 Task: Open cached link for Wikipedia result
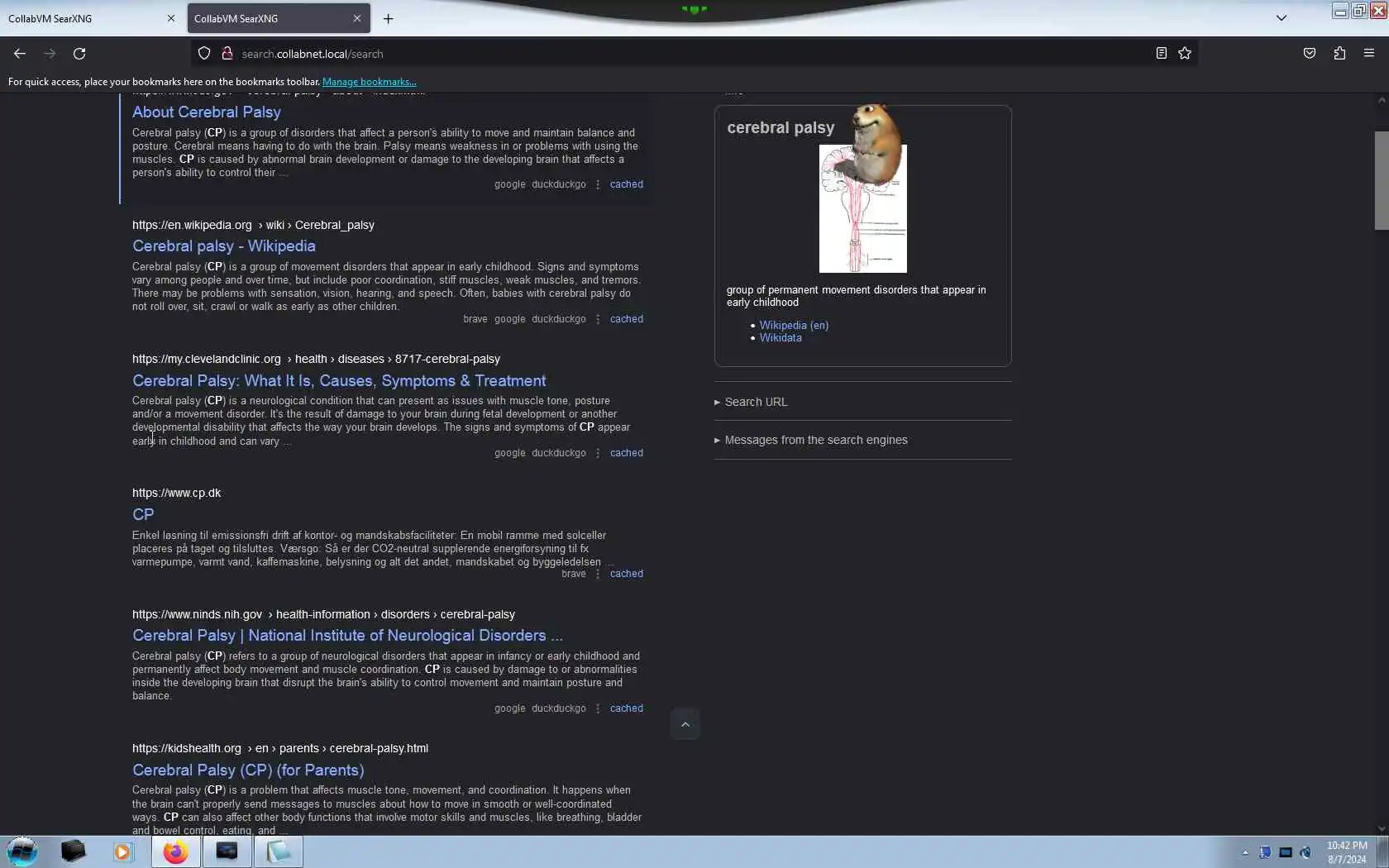(x=626, y=319)
